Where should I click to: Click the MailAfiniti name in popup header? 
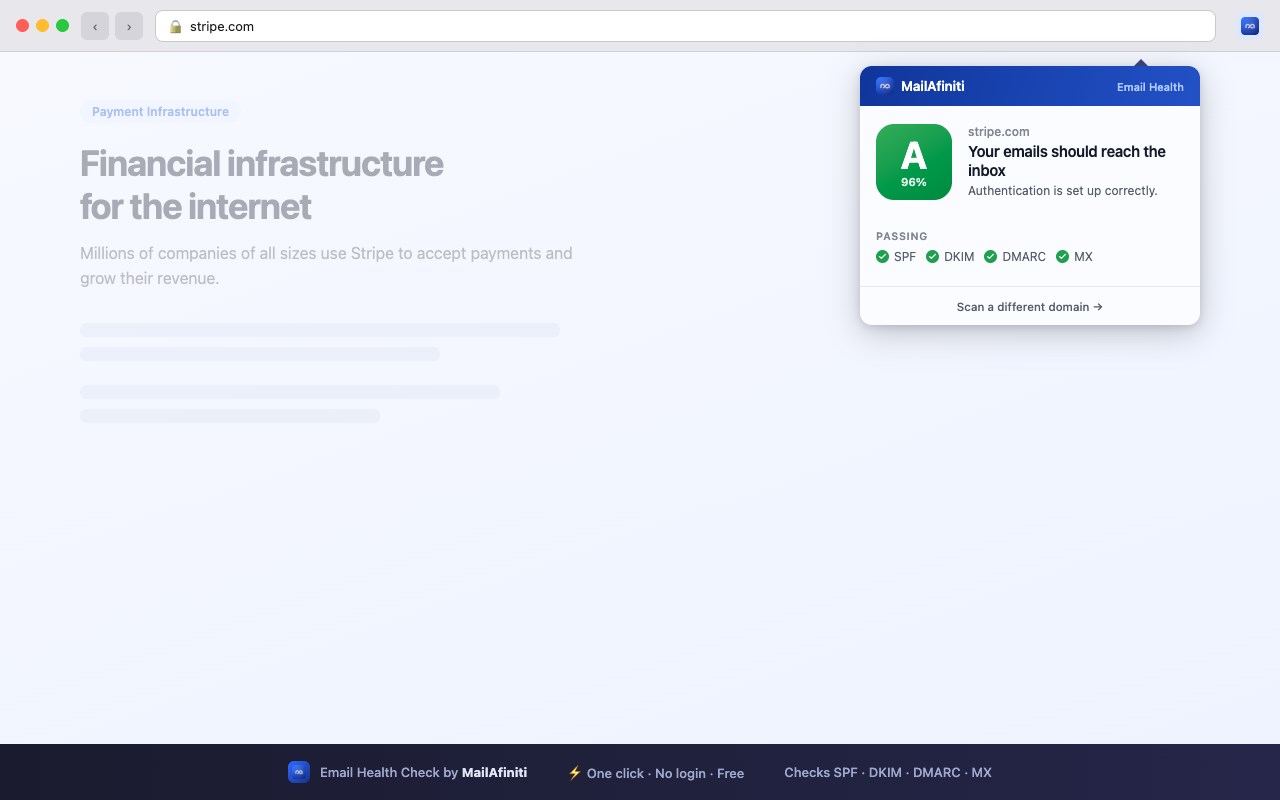(933, 86)
